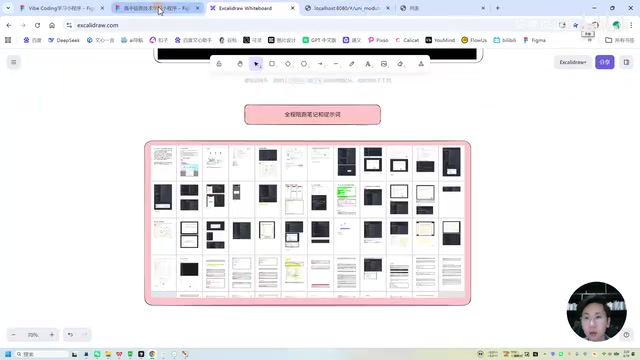Select the Arrow drawing tool
640x360 pixels.
click(320, 64)
